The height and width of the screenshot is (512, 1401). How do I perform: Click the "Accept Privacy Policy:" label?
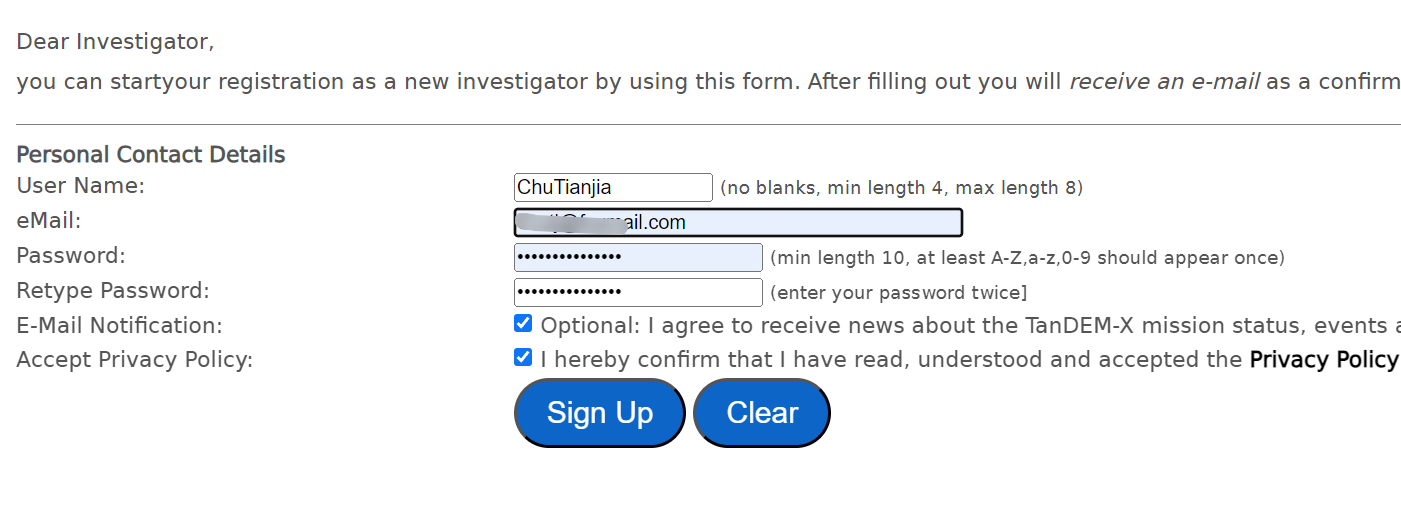click(x=134, y=360)
